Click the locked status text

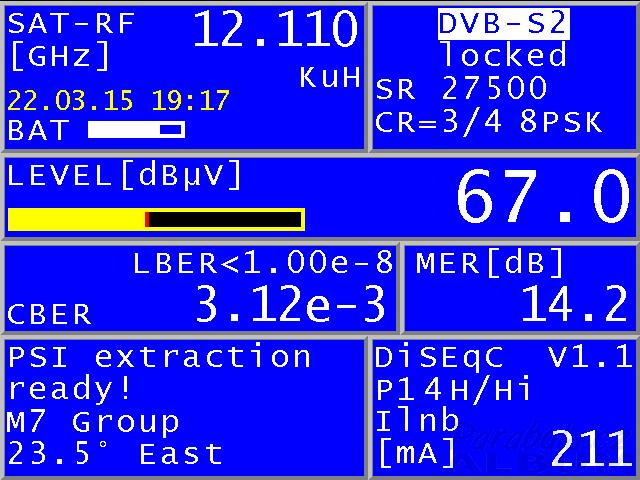(504, 55)
